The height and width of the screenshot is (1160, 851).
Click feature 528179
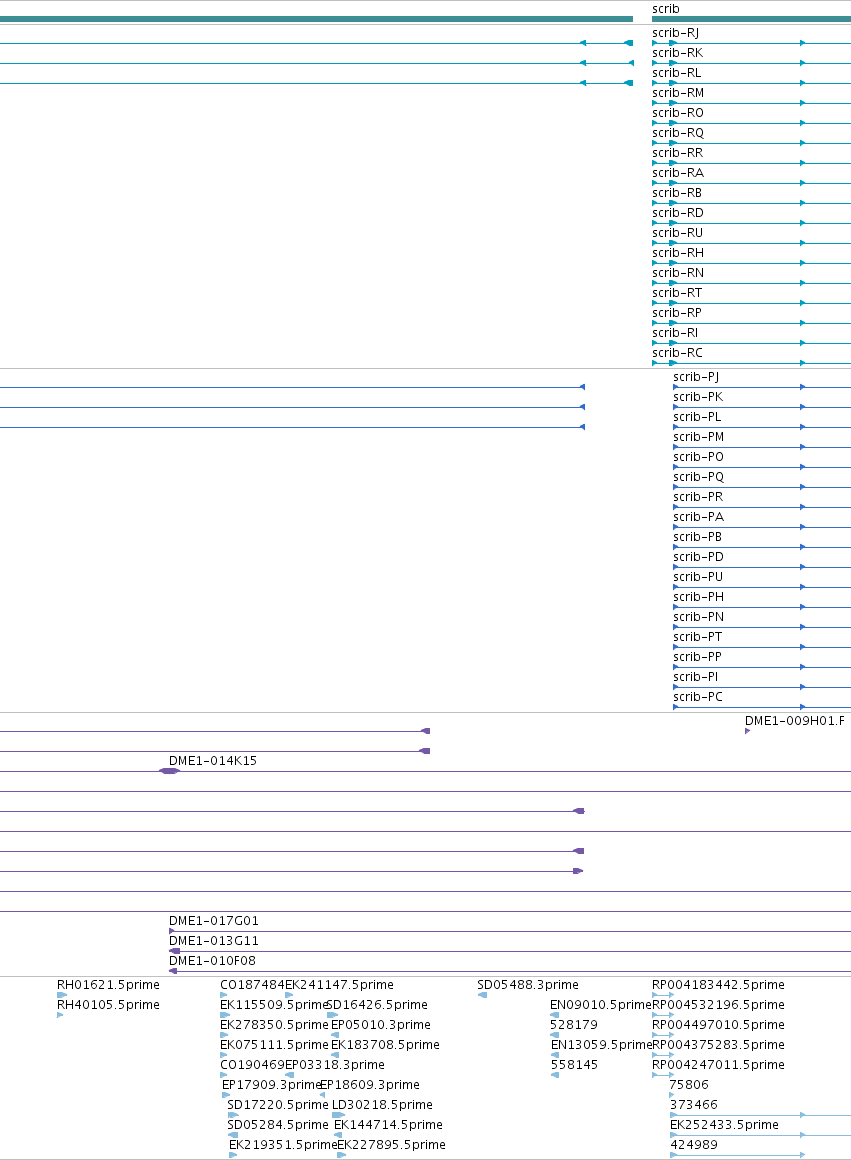click(x=574, y=1025)
